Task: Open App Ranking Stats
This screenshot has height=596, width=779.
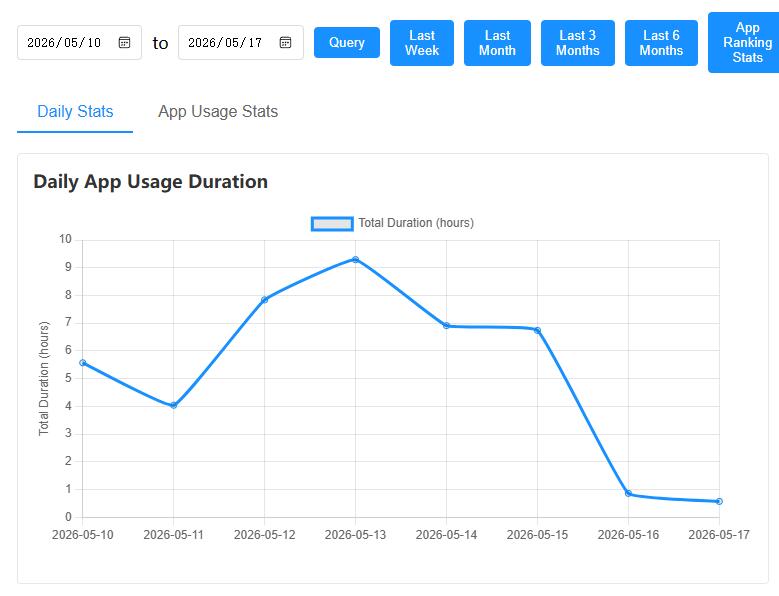Action: click(744, 43)
